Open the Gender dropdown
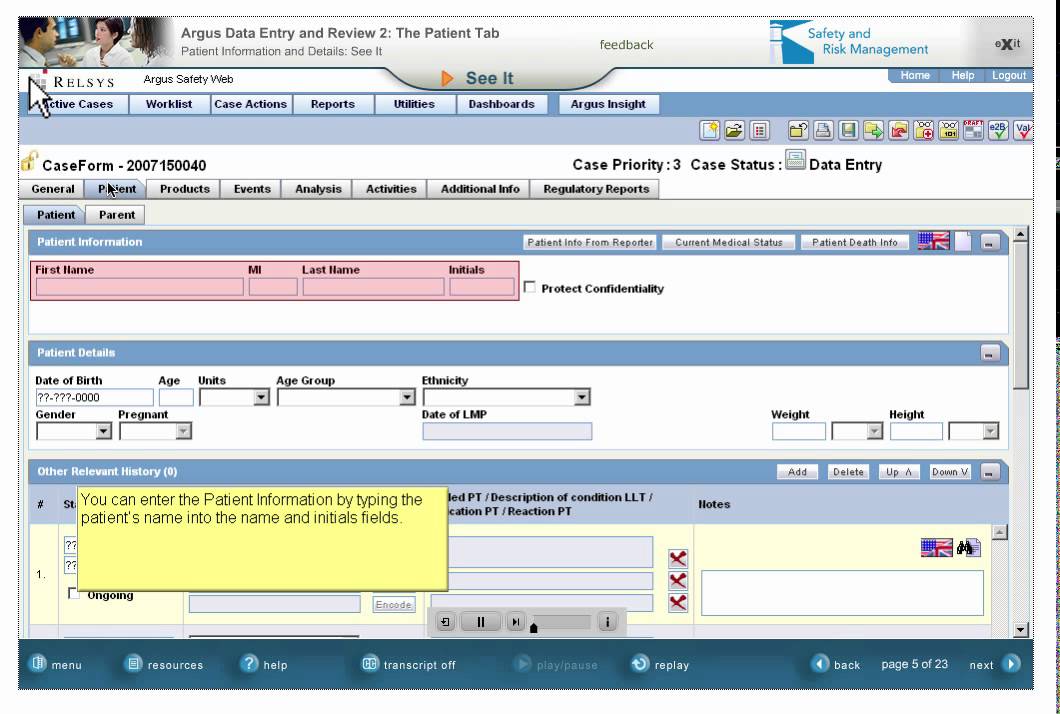Viewport: 1060px width, 714px height. 103,431
